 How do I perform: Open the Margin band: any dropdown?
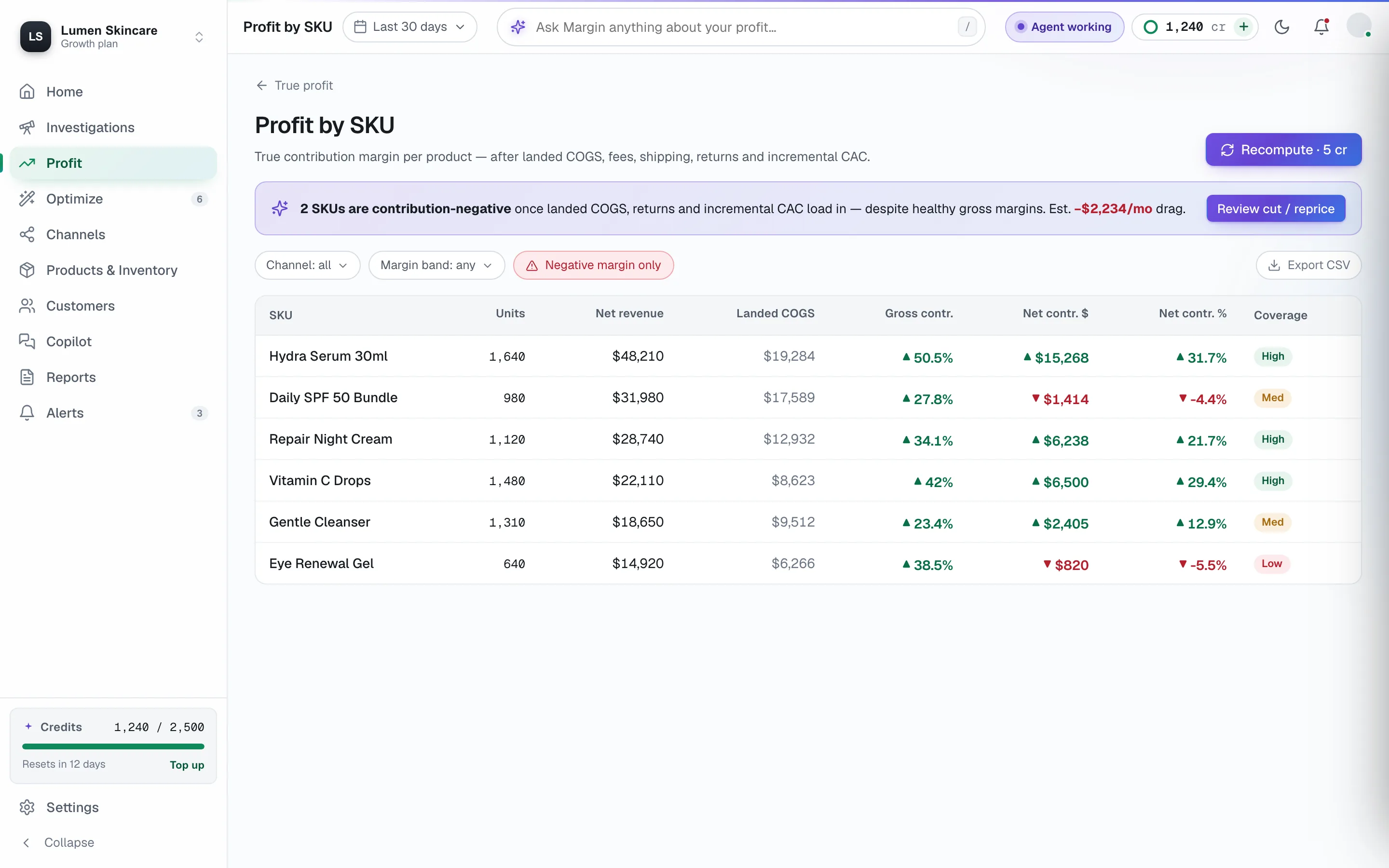click(436, 265)
